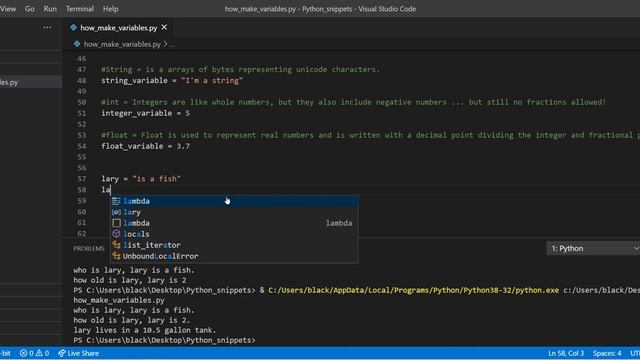
Task: Click the python.exe path in terminal
Action: pos(413,290)
